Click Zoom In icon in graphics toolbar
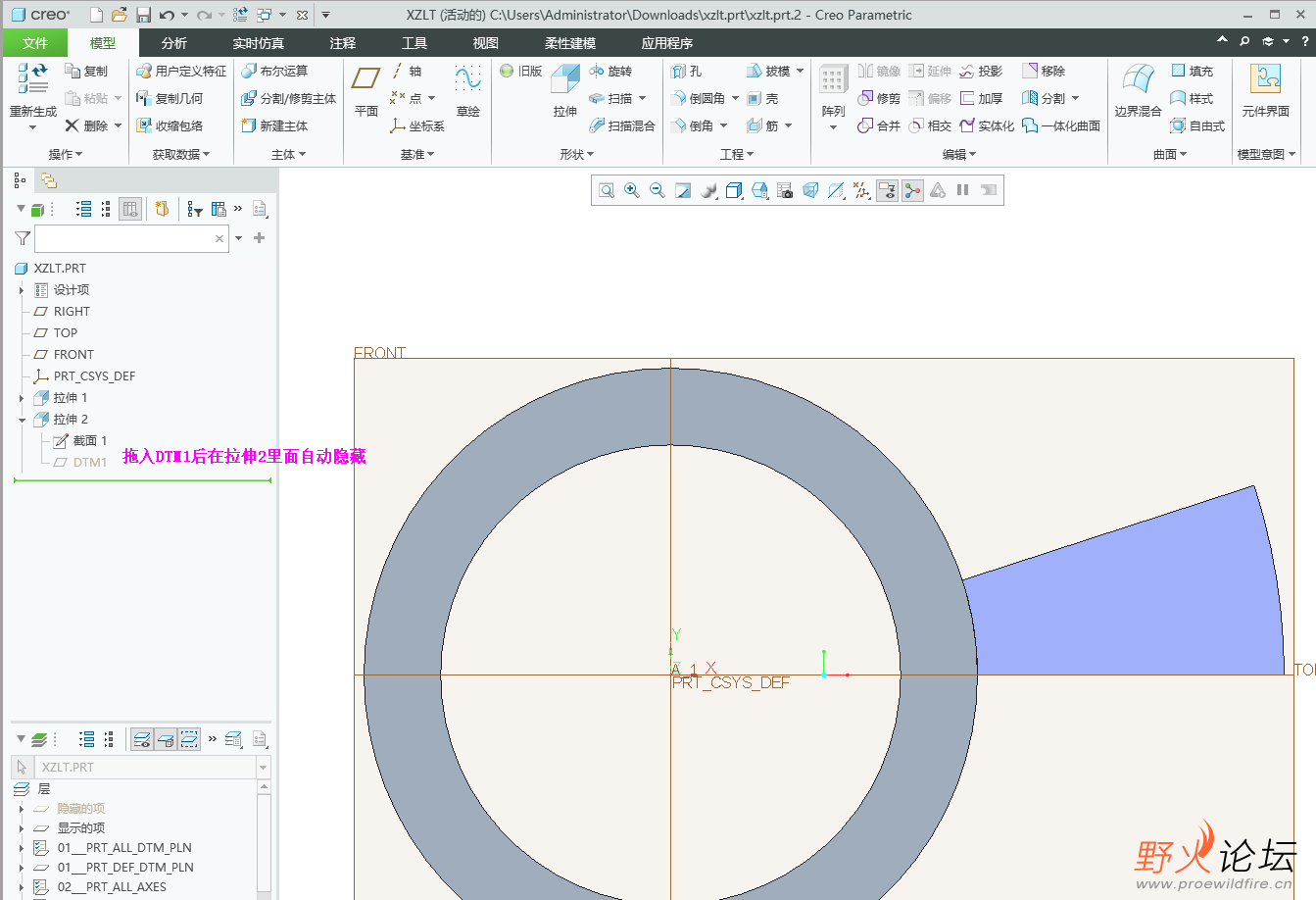Screen dimensions: 1316x900 click(x=632, y=190)
